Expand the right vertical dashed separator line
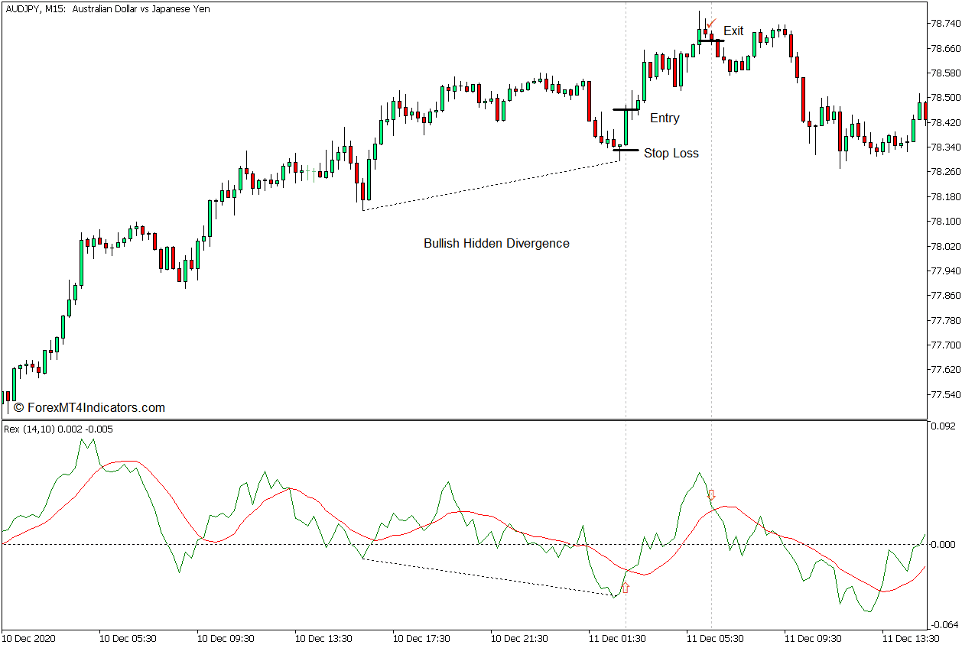This screenshot has height=650, width=977. click(710, 300)
